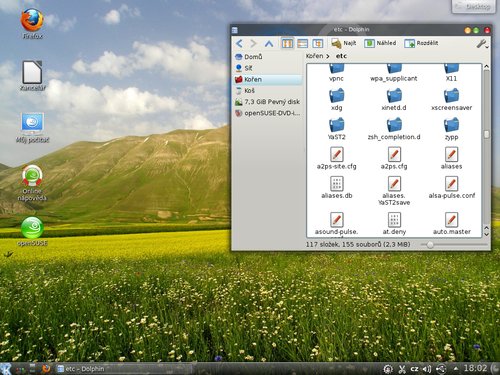Image resolution: width=500 pixels, height=375 pixels.
Task: Open openSUSE desktop icon
Action: [32, 232]
